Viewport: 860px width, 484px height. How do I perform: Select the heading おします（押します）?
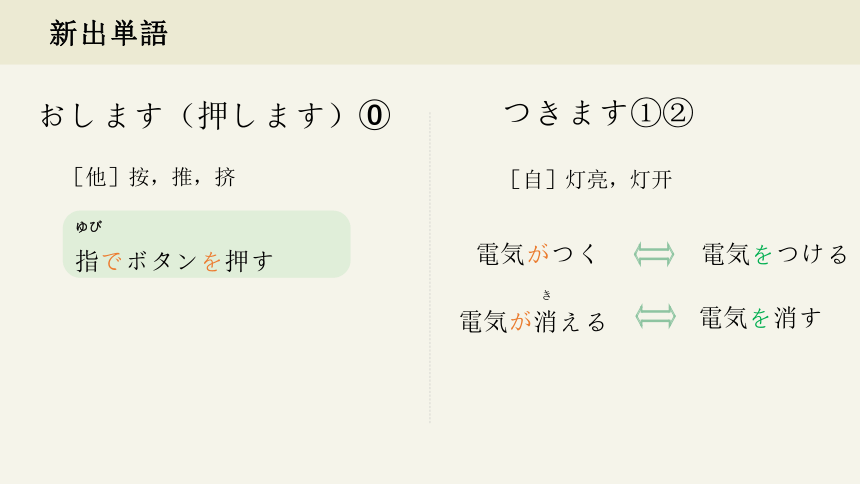point(192,115)
